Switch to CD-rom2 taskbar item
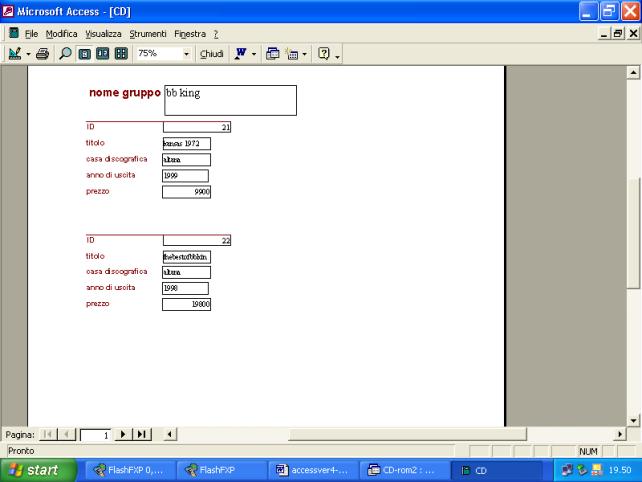The image size is (642, 482). [404, 470]
